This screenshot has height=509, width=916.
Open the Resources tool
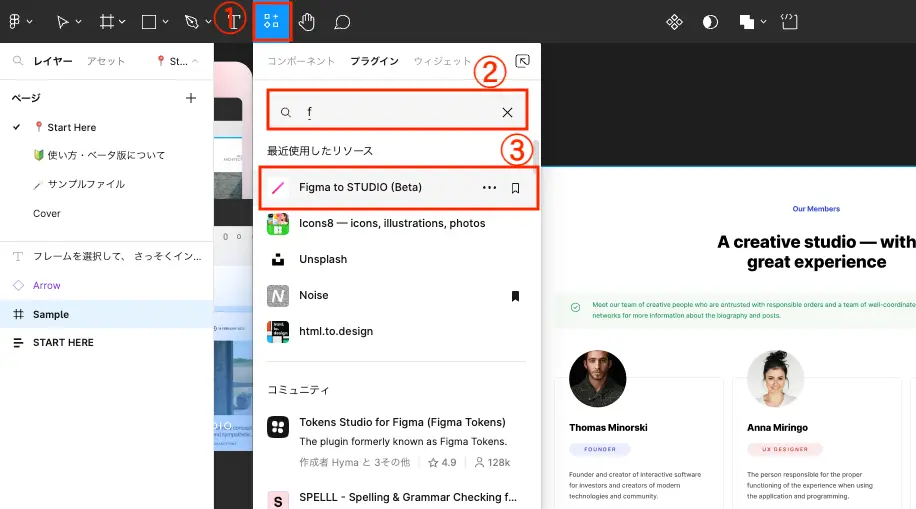point(271,22)
